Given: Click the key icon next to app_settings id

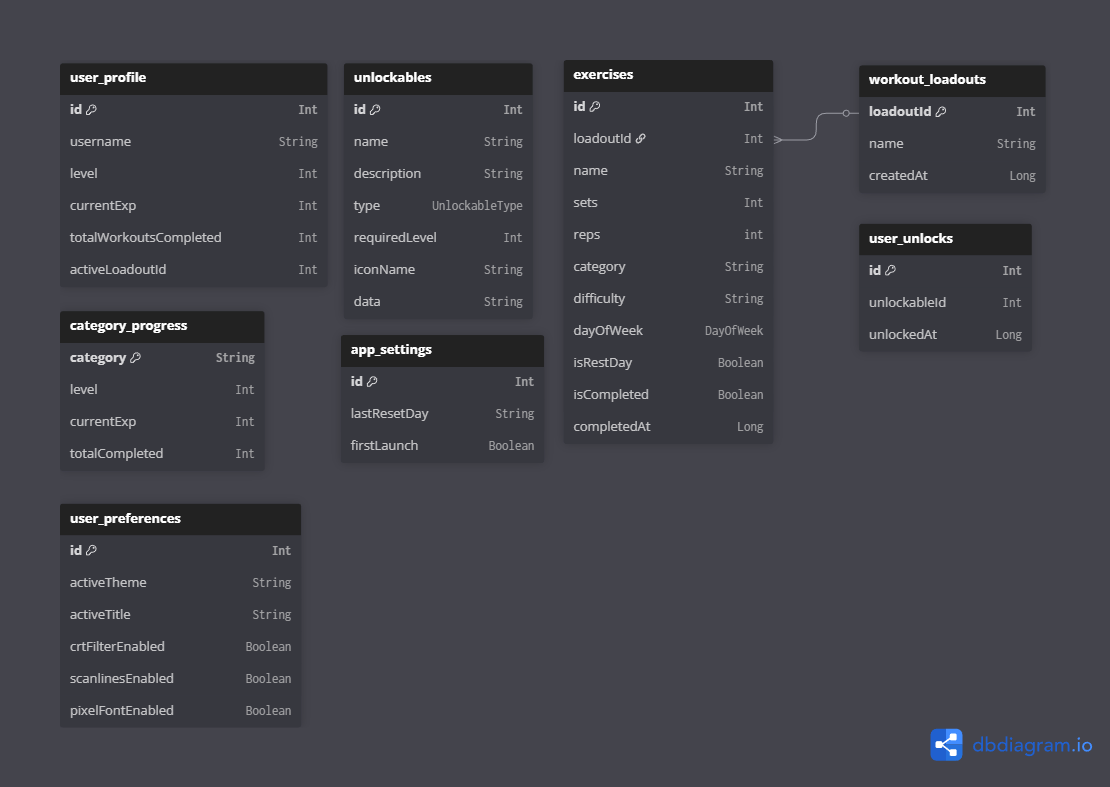Looking at the screenshot, I should pos(372,382).
